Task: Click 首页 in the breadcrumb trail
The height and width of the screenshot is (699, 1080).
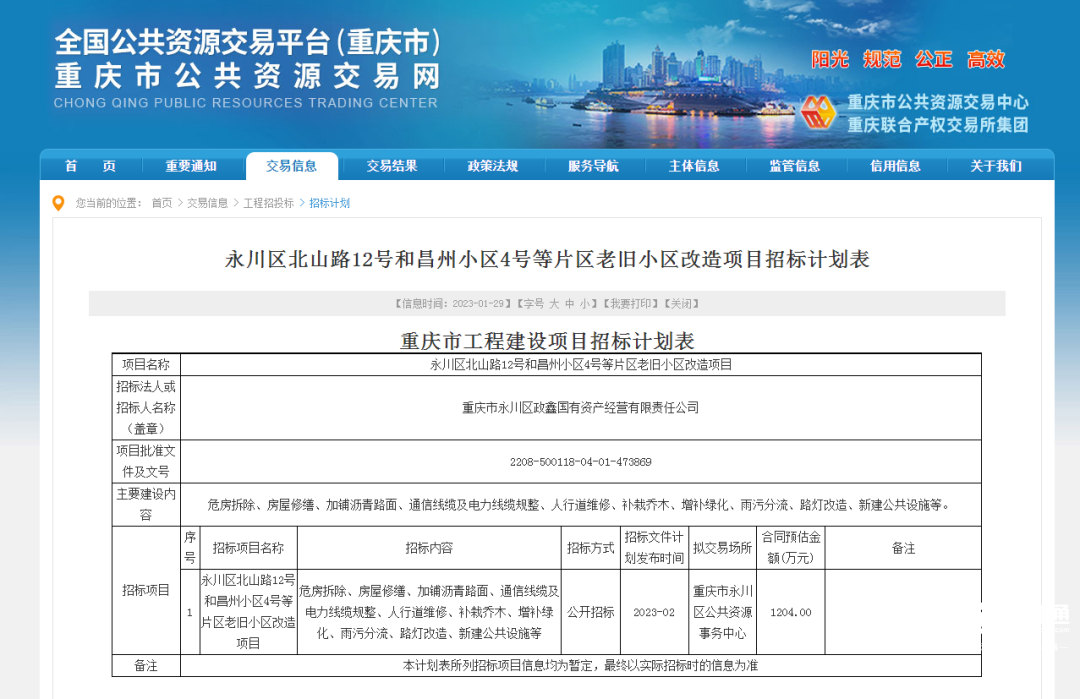Action: 162,203
